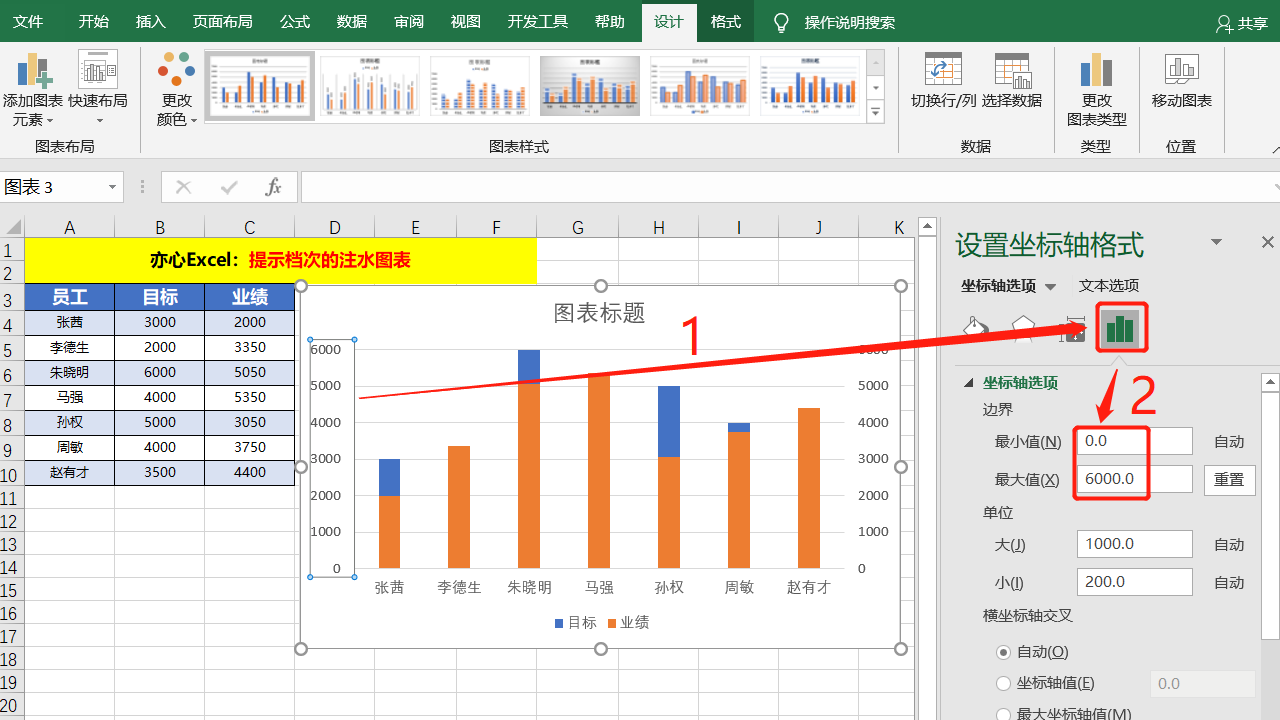Click the 员工 header cell
The height and width of the screenshot is (720, 1280).
(70, 297)
